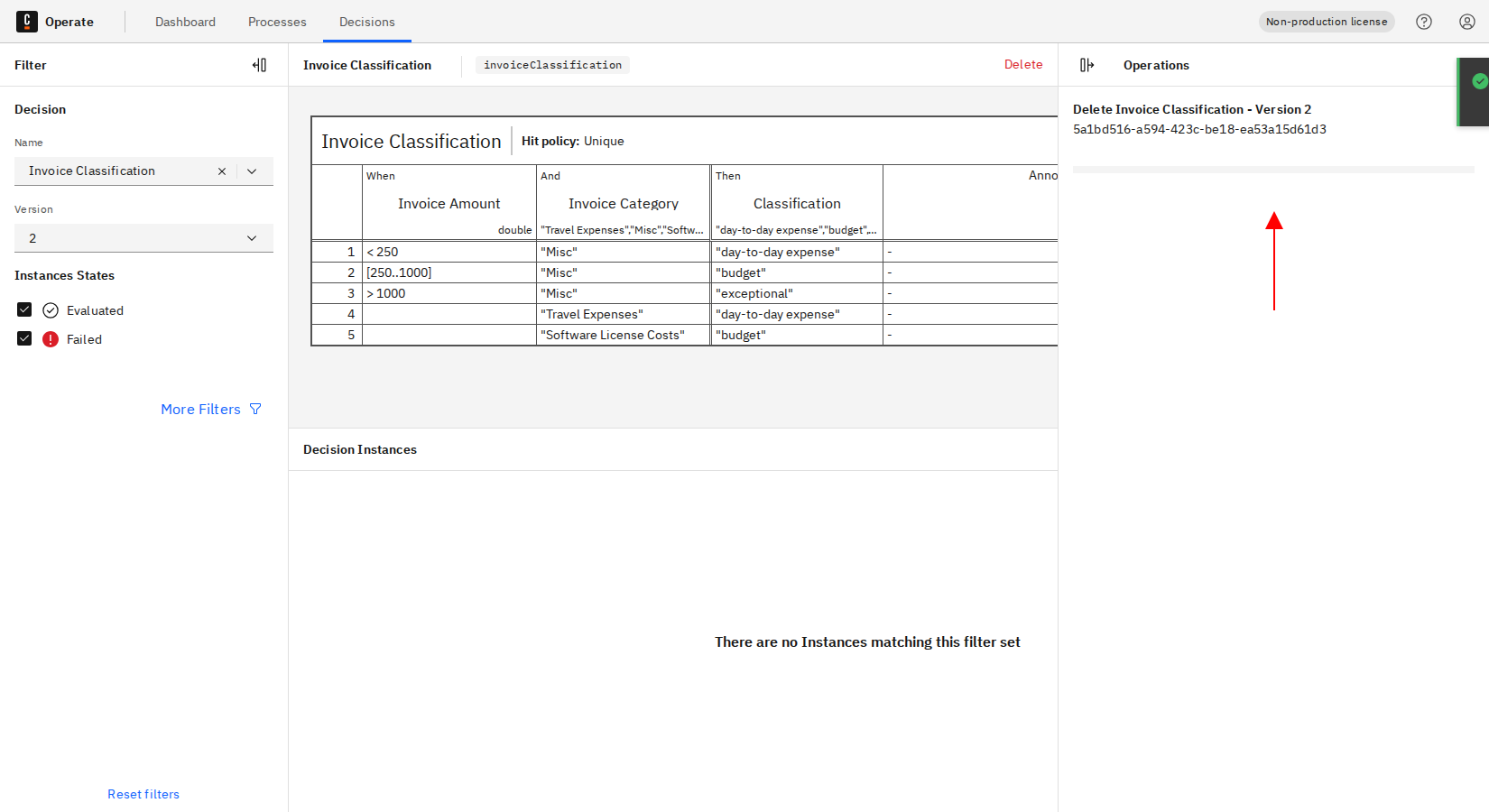The image size is (1489, 812).
Task: Click the Failed state error icon
Action: (x=51, y=338)
